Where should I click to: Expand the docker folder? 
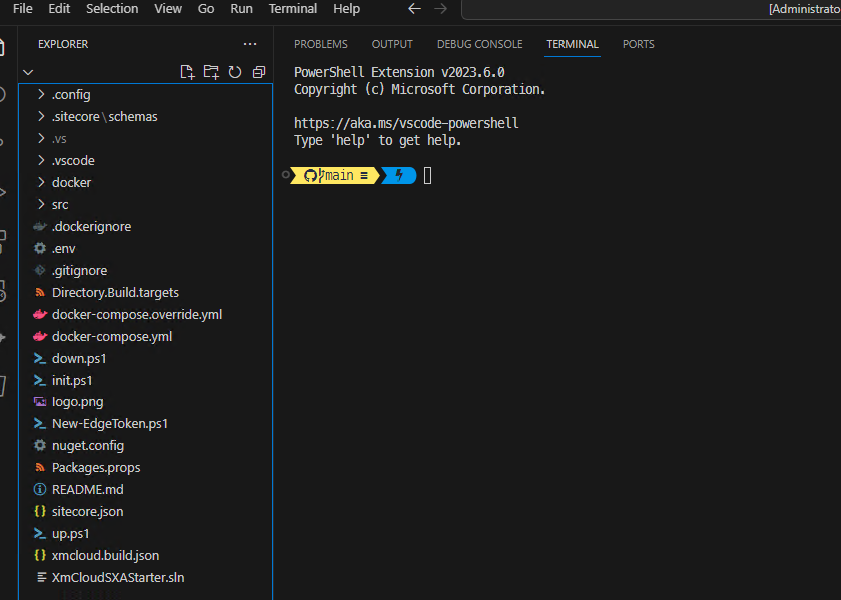click(41, 182)
